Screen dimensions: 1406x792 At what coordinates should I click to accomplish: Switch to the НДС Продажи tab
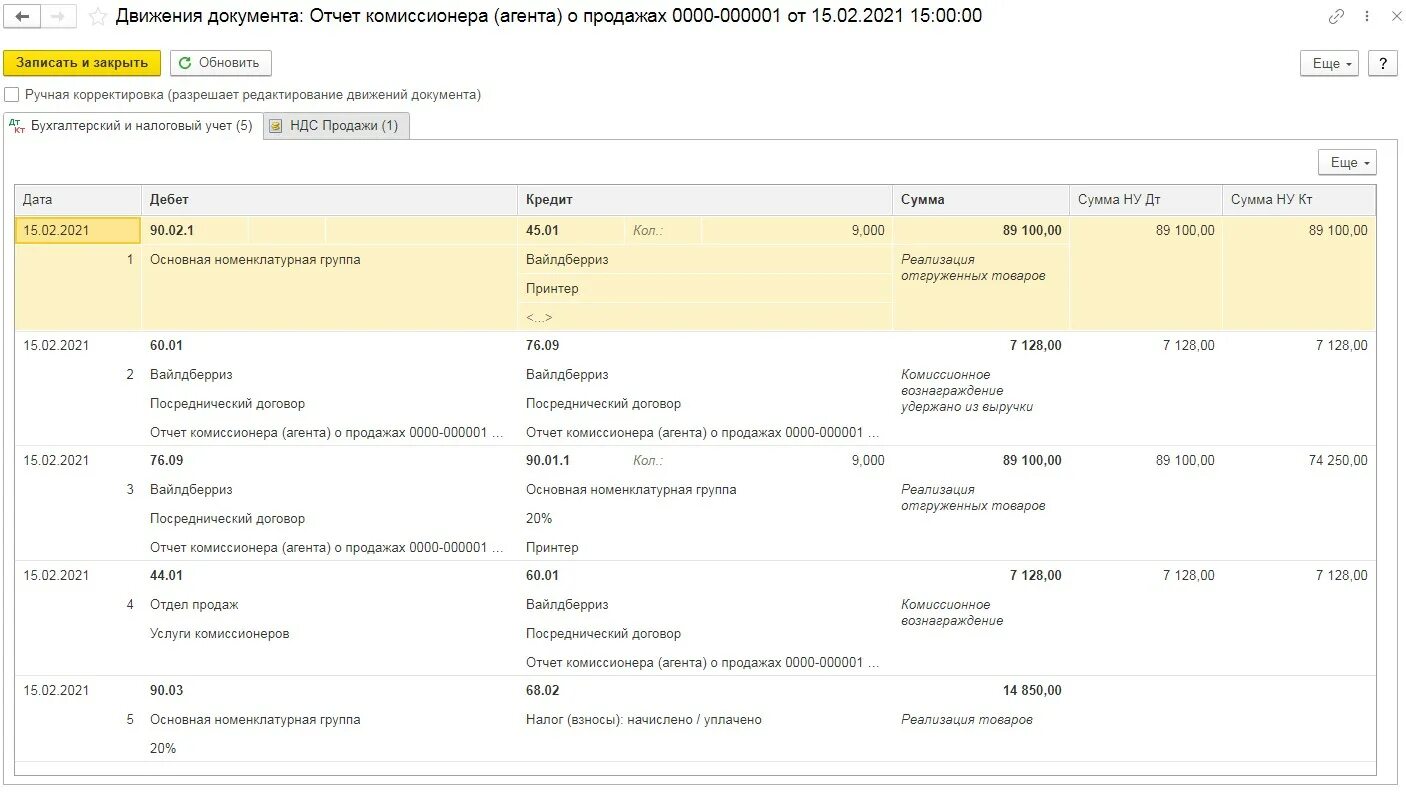coord(337,126)
